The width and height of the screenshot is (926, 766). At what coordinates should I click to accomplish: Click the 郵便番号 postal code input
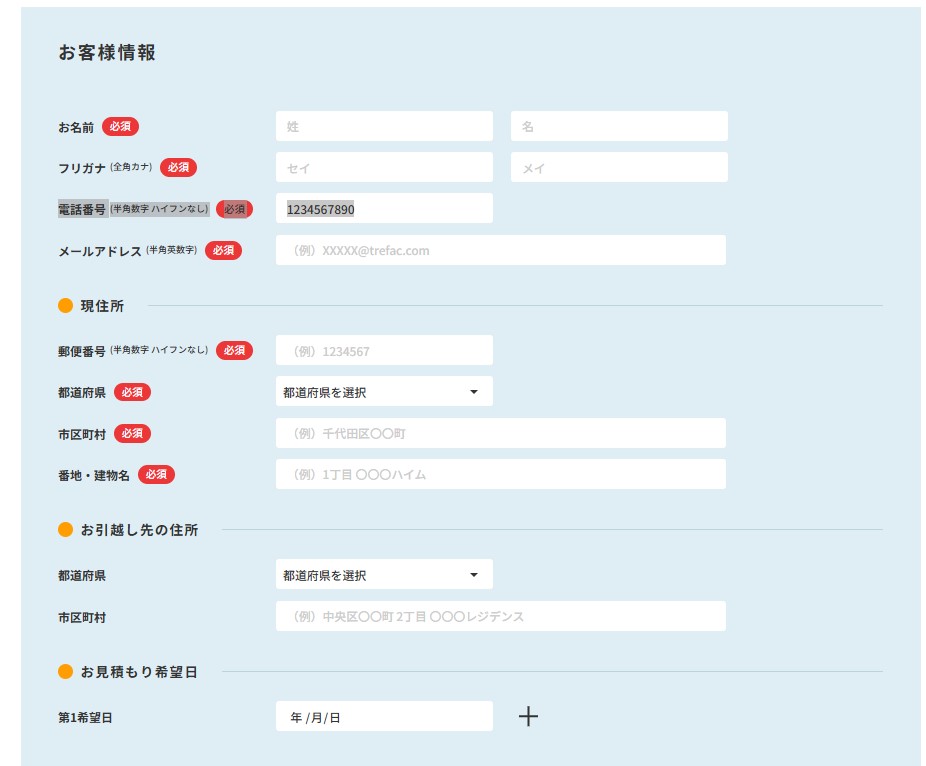click(384, 351)
